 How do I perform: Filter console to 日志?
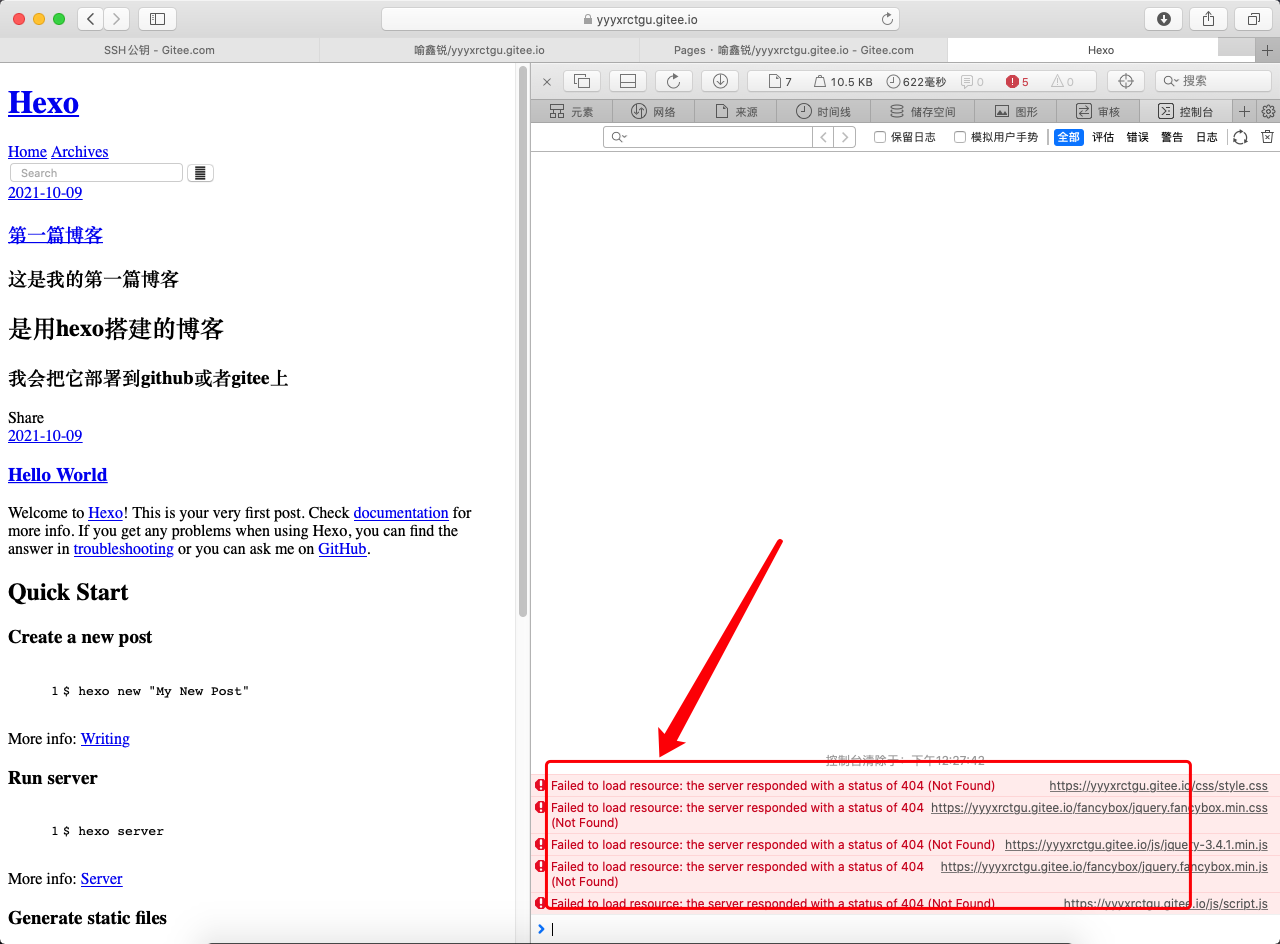click(x=1207, y=137)
